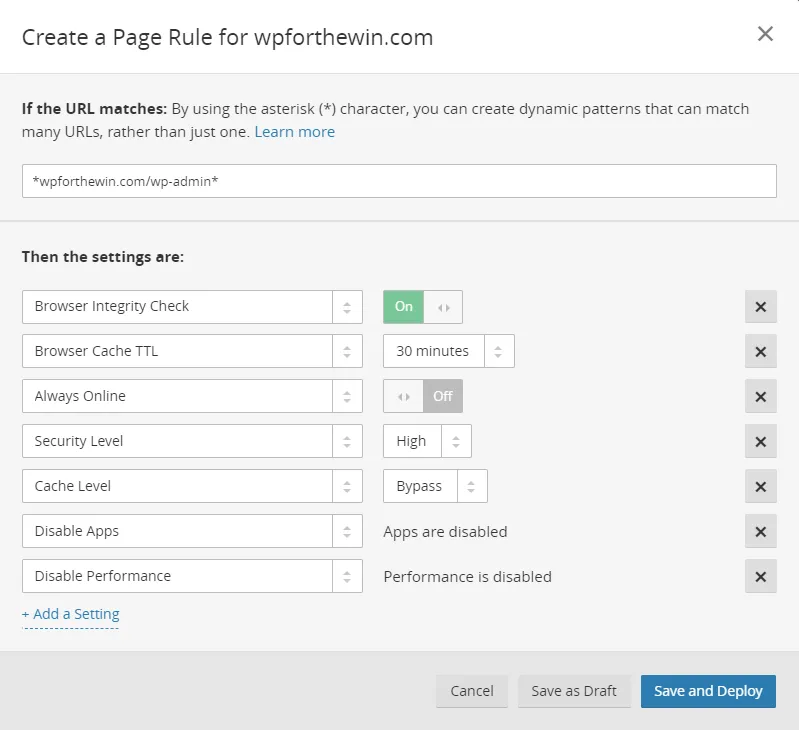This screenshot has height=730, width=799.
Task: Remove the Always Online setting
Action: tap(760, 396)
